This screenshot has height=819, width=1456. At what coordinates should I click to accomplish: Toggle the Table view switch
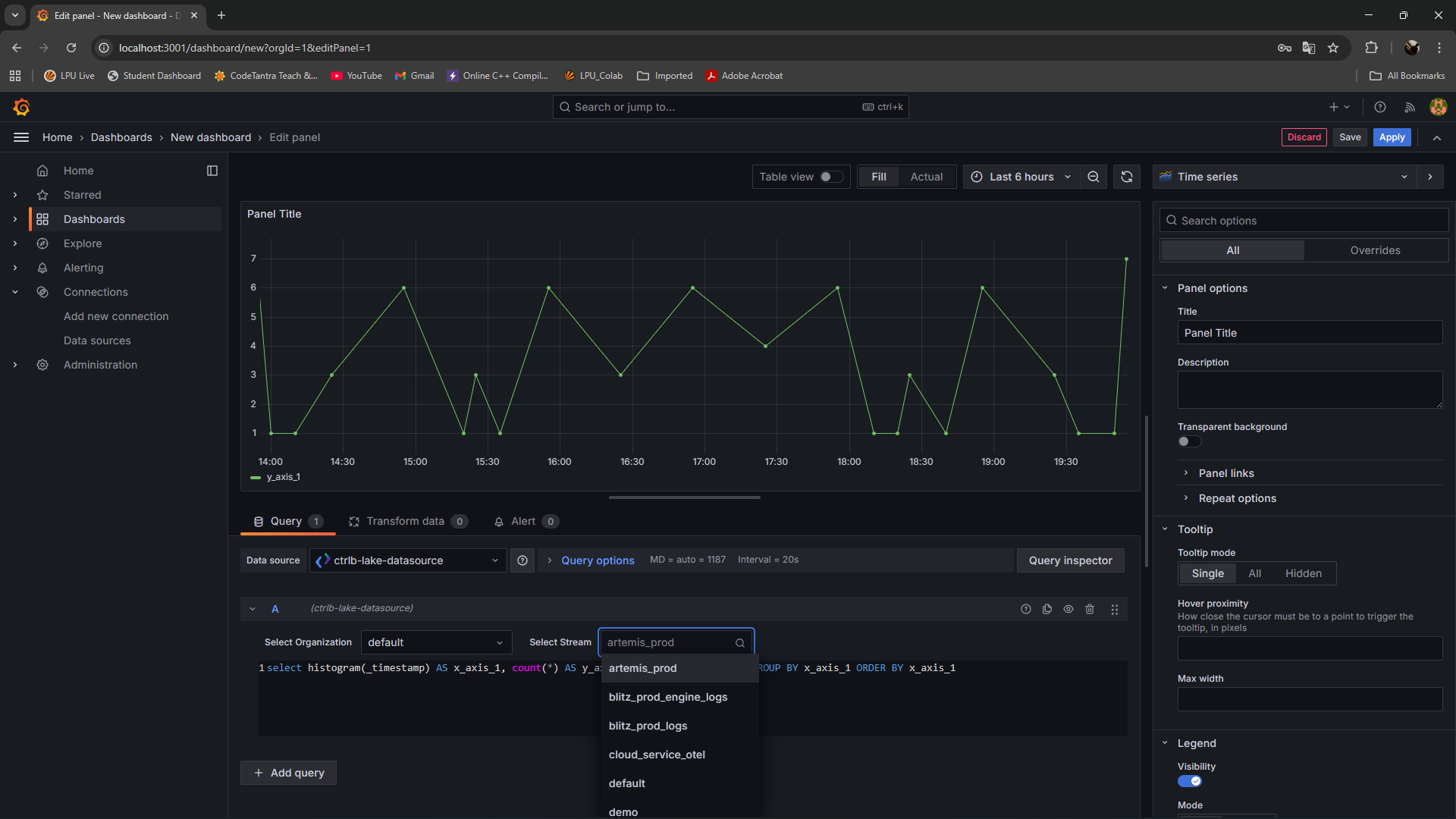coord(830,177)
